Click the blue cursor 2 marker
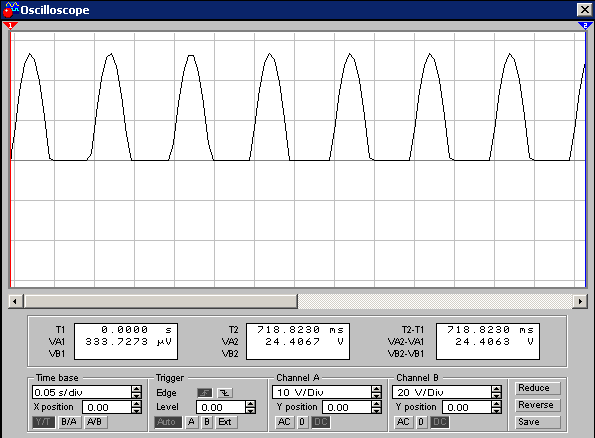This screenshot has height=438, width=595. point(585,26)
